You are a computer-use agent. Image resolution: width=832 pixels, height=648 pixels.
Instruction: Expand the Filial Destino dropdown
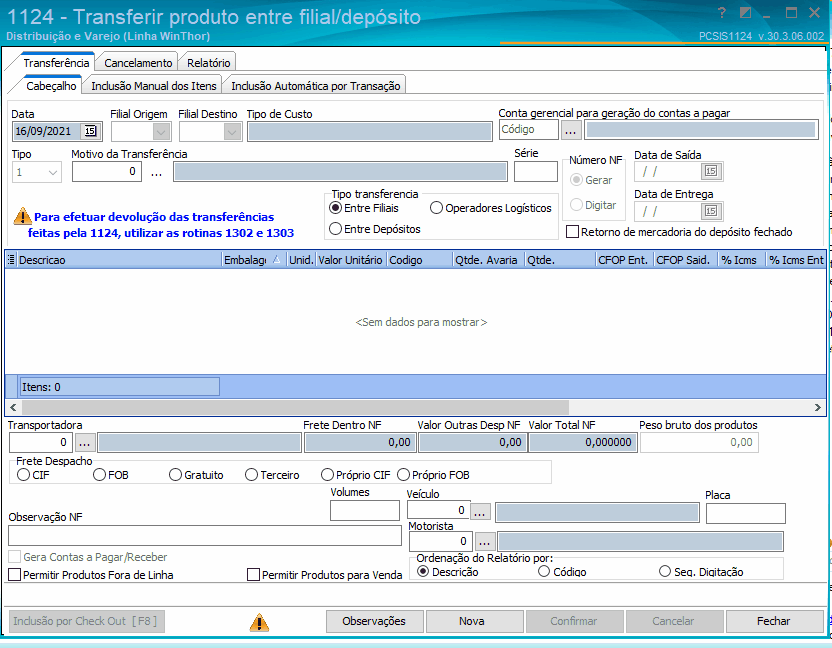point(232,131)
